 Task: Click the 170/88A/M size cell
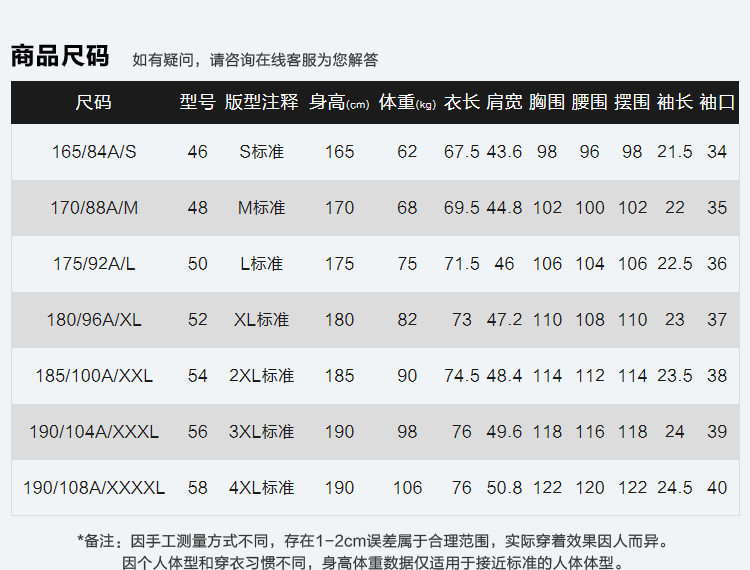(x=94, y=208)
